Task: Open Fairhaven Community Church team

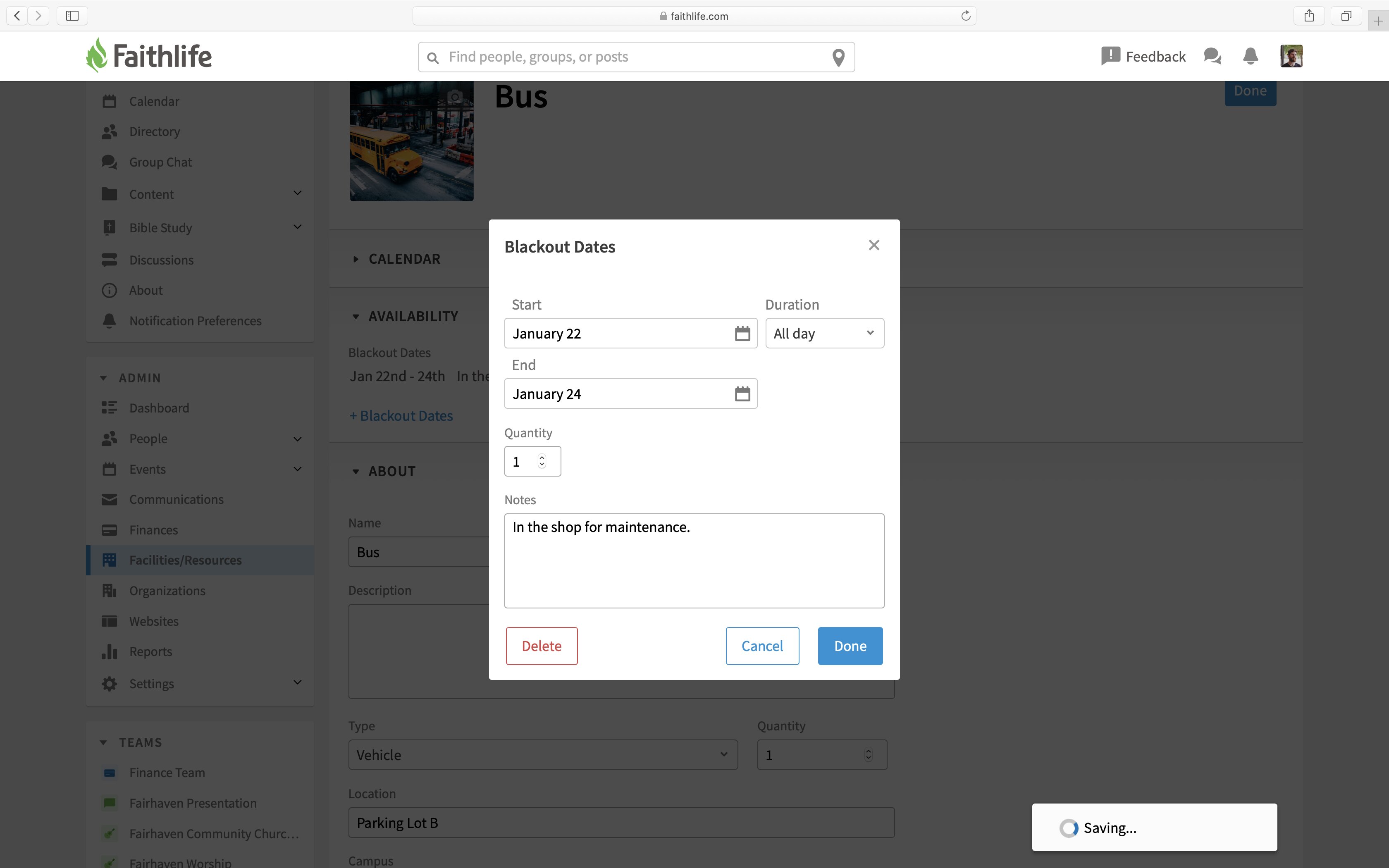Action: coord(214,834)
